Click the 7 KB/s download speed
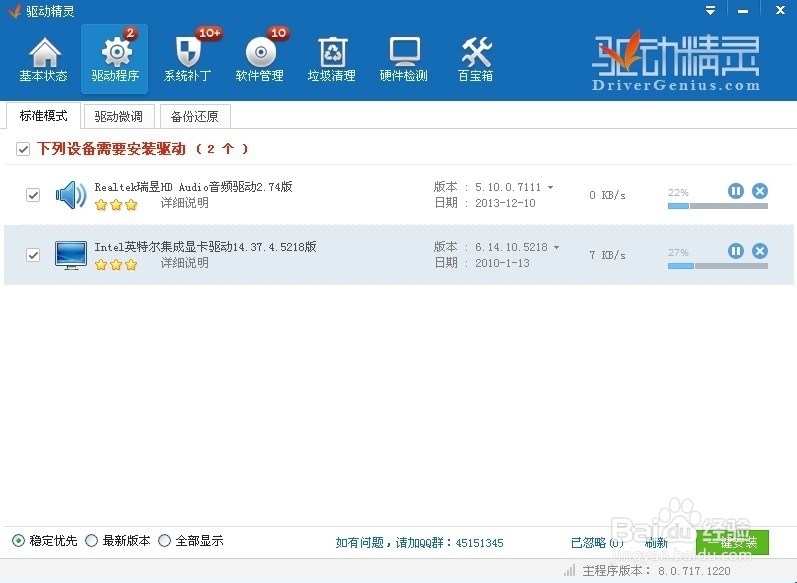The width and height of the screenshot is (797, 583). pos(607,255)
